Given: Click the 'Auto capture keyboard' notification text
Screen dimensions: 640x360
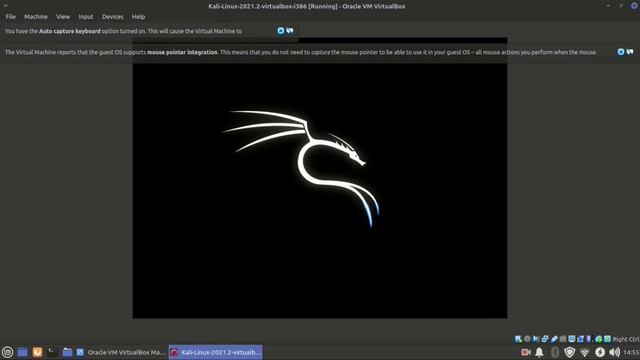Looking at the screenshot, I should [x=70, y=31].
